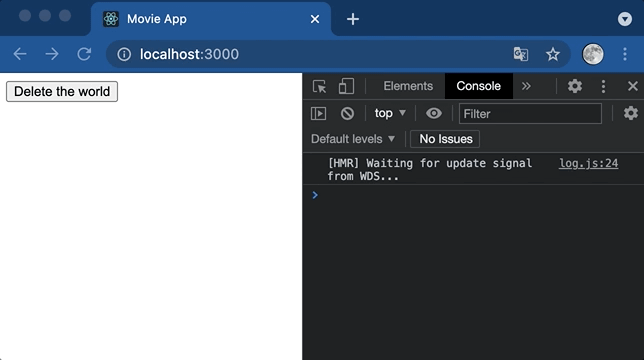Show more DevTools tabs
This screenshot has height=360, width=644.
[x=526, y=86]
